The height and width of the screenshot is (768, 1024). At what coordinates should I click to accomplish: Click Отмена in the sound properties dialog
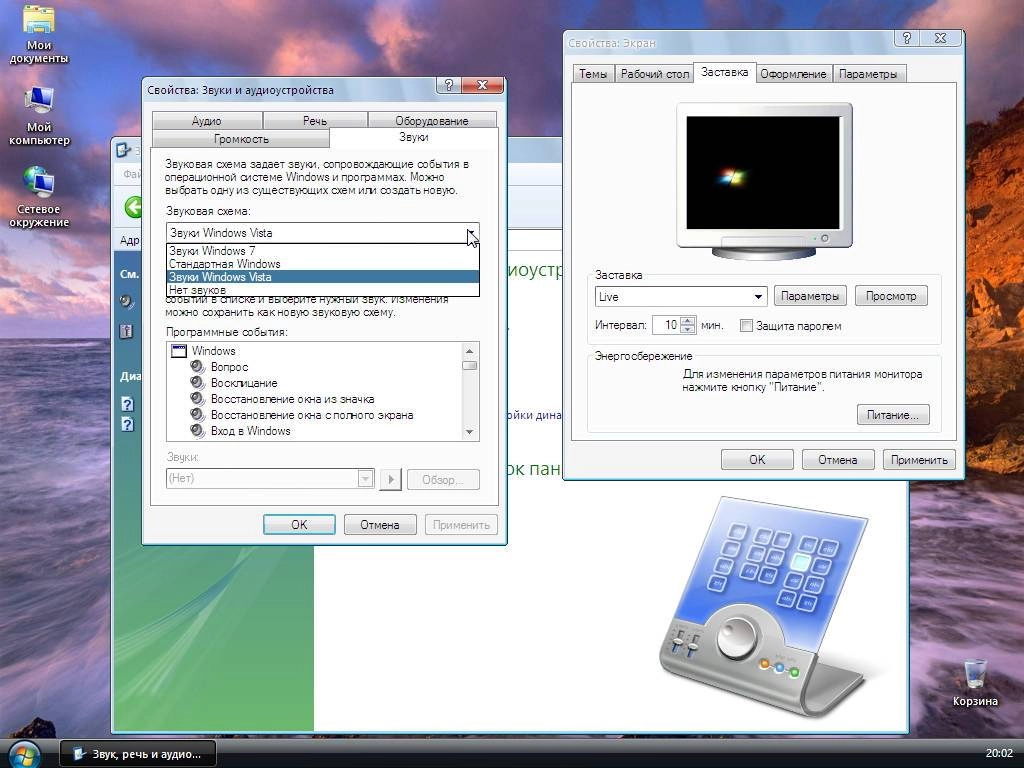[379, 524]
